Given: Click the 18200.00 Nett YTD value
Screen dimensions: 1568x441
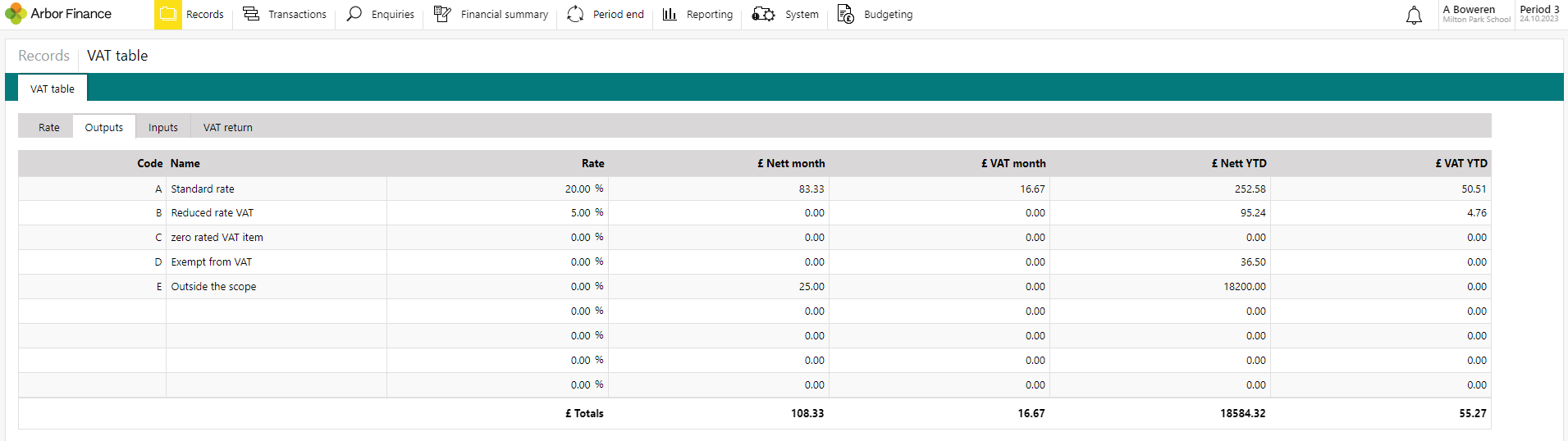Looking at the screenshot, I should (x=1245, y=286).
